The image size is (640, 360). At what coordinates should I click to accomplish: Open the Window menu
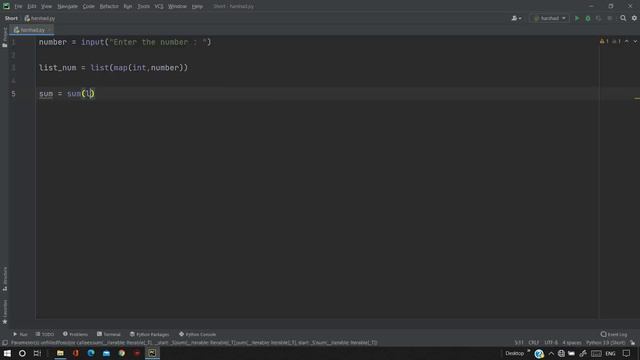pos(177,7)
